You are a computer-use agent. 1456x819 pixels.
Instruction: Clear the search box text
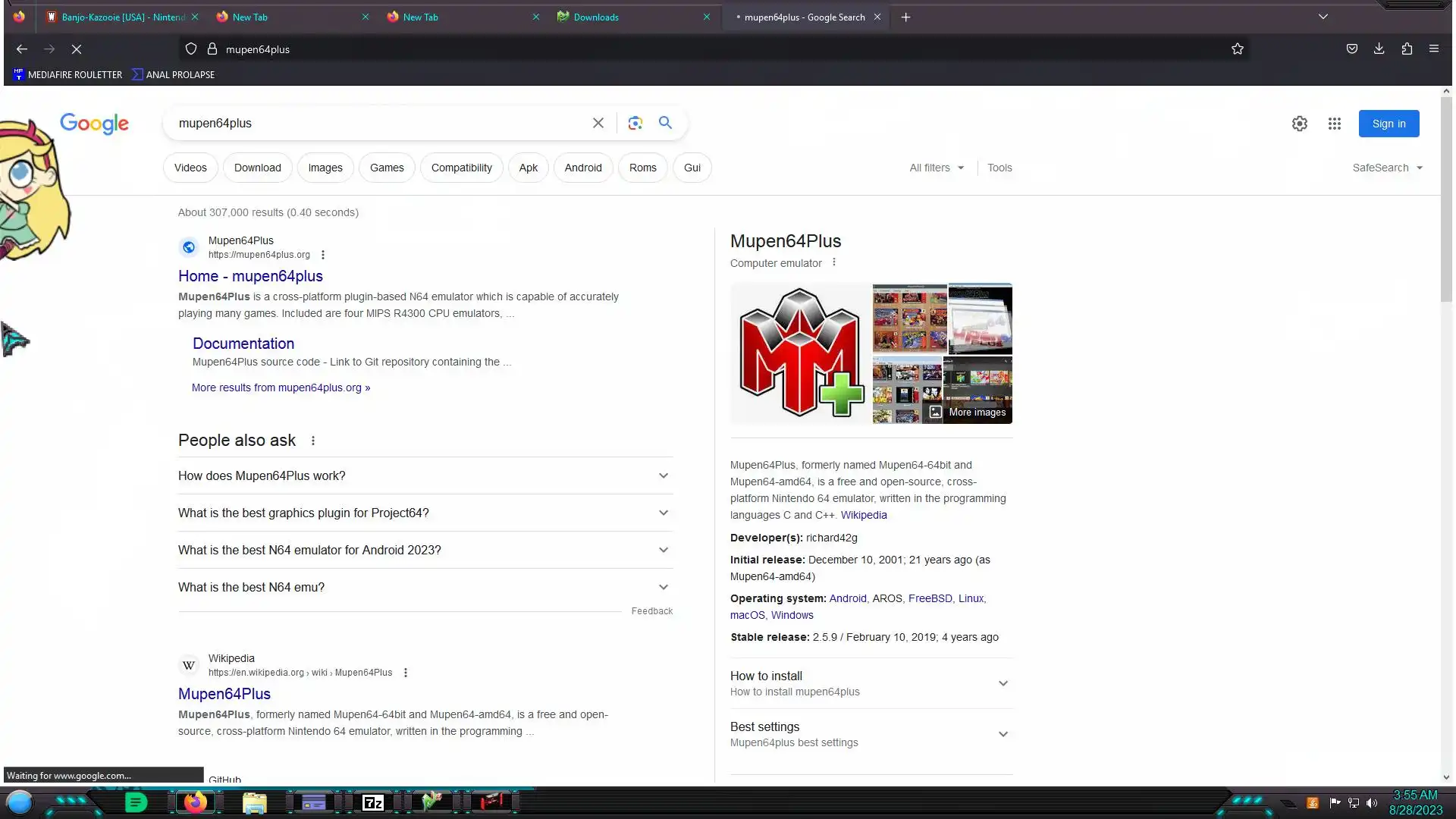[x=598, y=123]
